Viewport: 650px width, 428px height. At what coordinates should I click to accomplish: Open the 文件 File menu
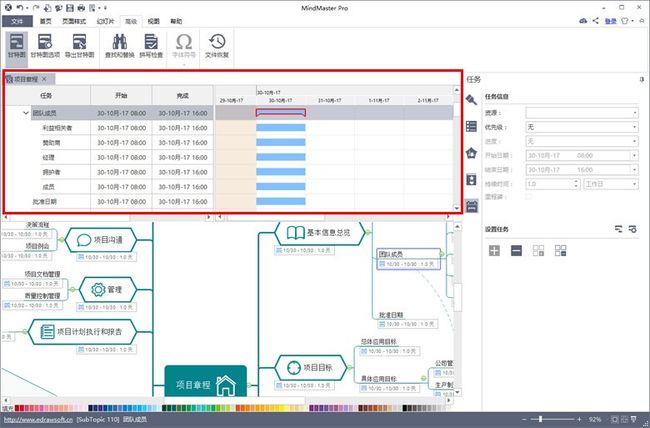pyautogui.click(x=17, y=21)
